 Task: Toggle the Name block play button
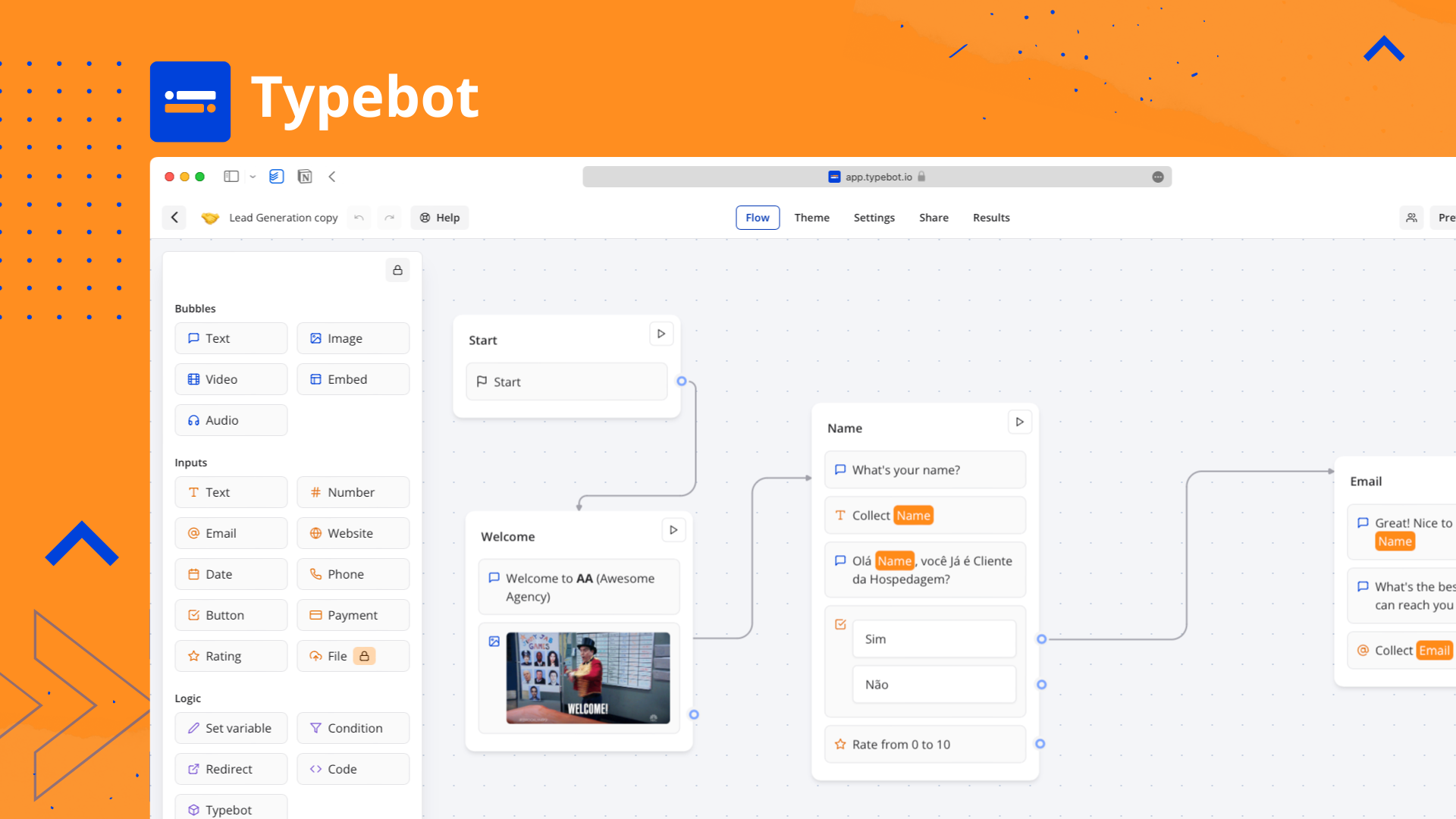[1019, 421]
